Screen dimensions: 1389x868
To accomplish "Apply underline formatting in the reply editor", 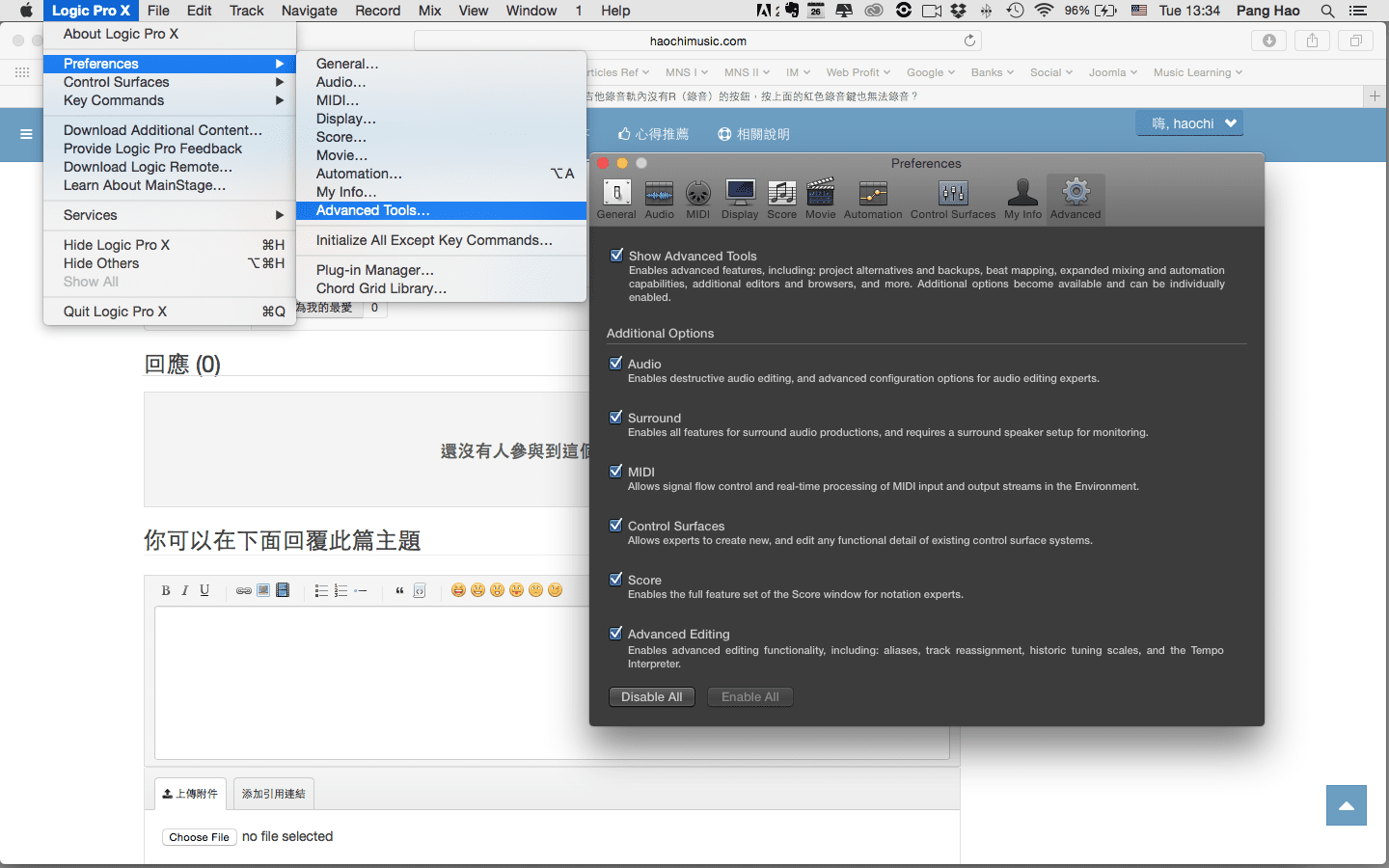I will pos(204,590).
